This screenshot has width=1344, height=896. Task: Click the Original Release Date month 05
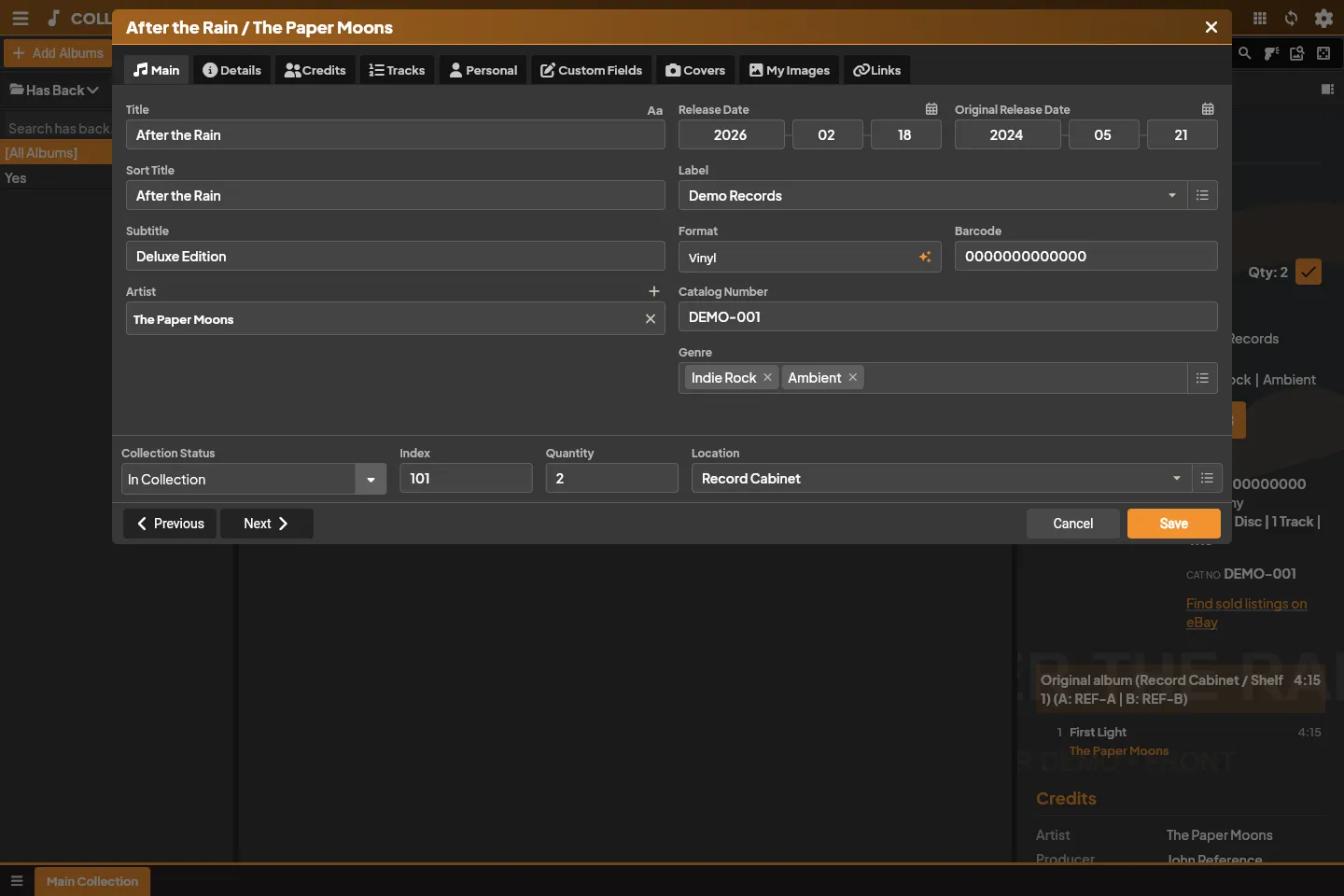tap(1103, 134)
